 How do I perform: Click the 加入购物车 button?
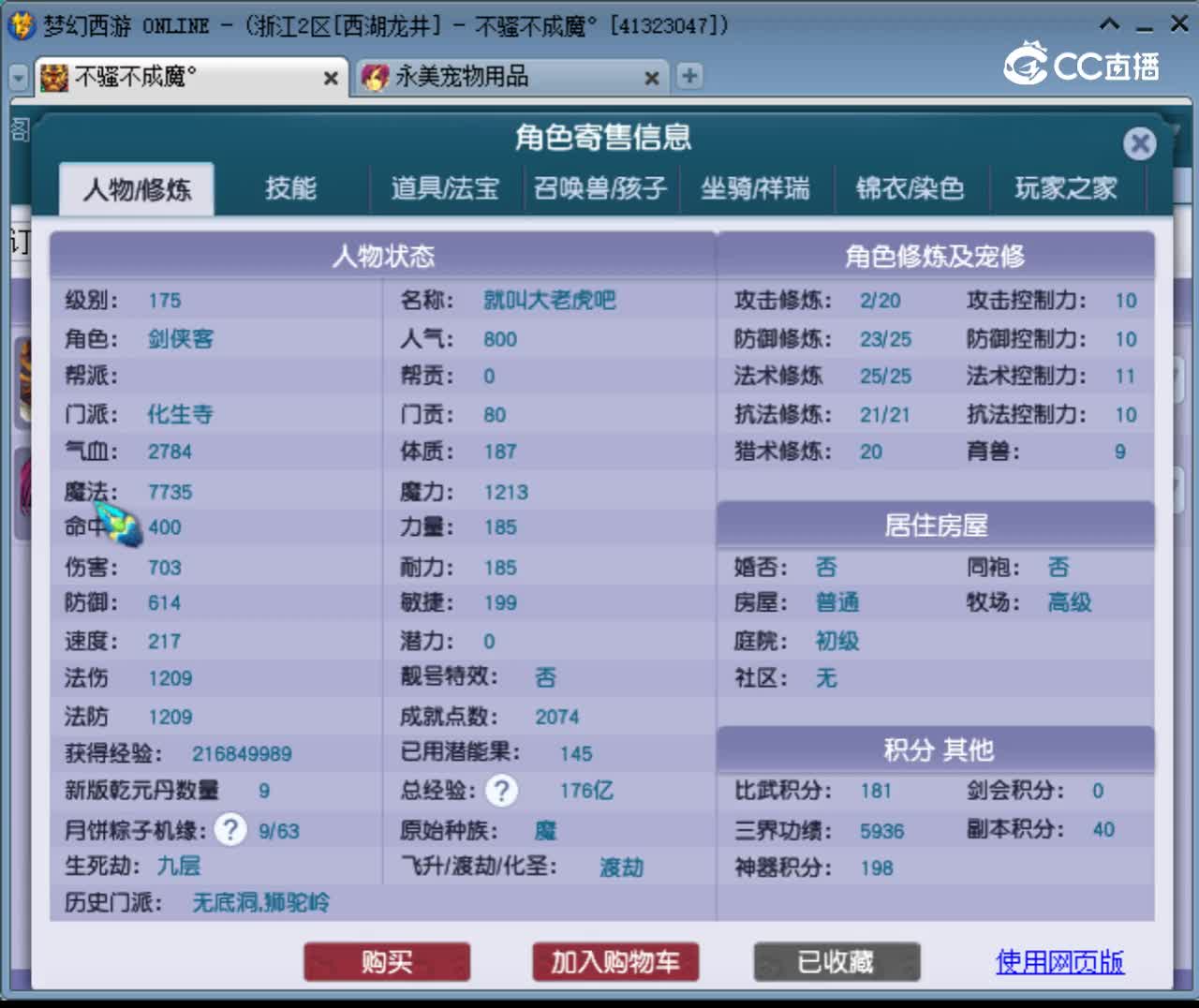pos(615,961)
